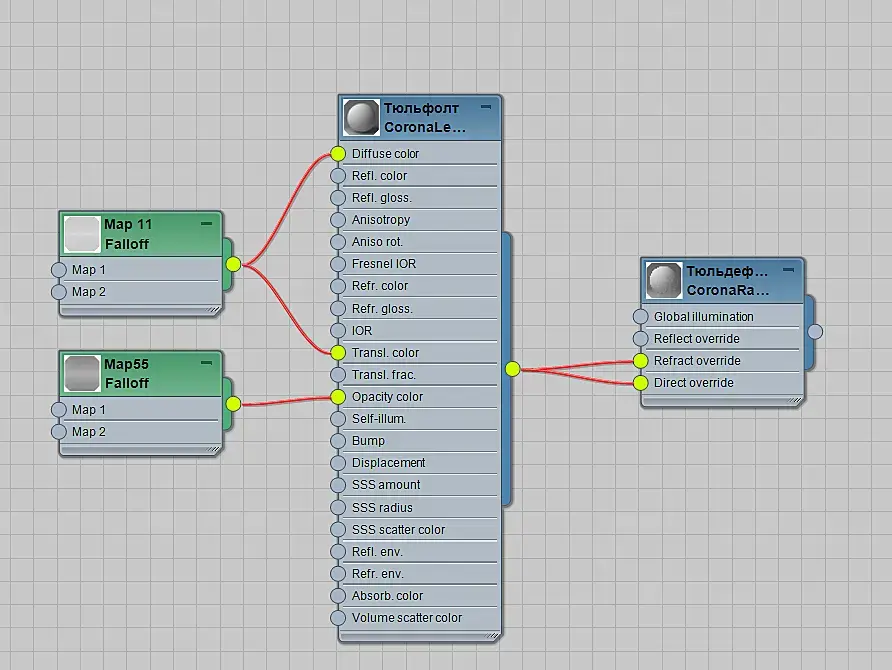
Task: Collapse the Map 11 Falloff node
Action: point(207,224)
